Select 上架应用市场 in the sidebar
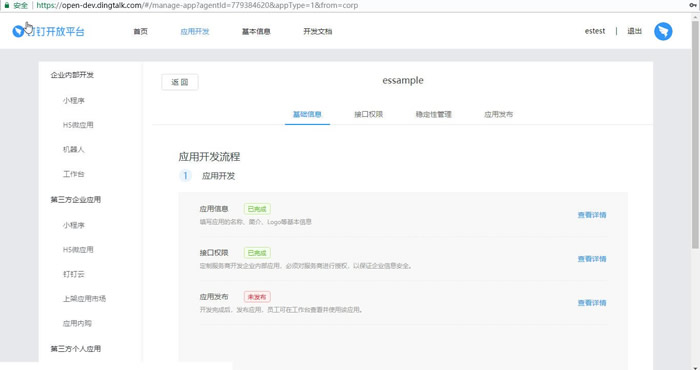 click(84, 299)
